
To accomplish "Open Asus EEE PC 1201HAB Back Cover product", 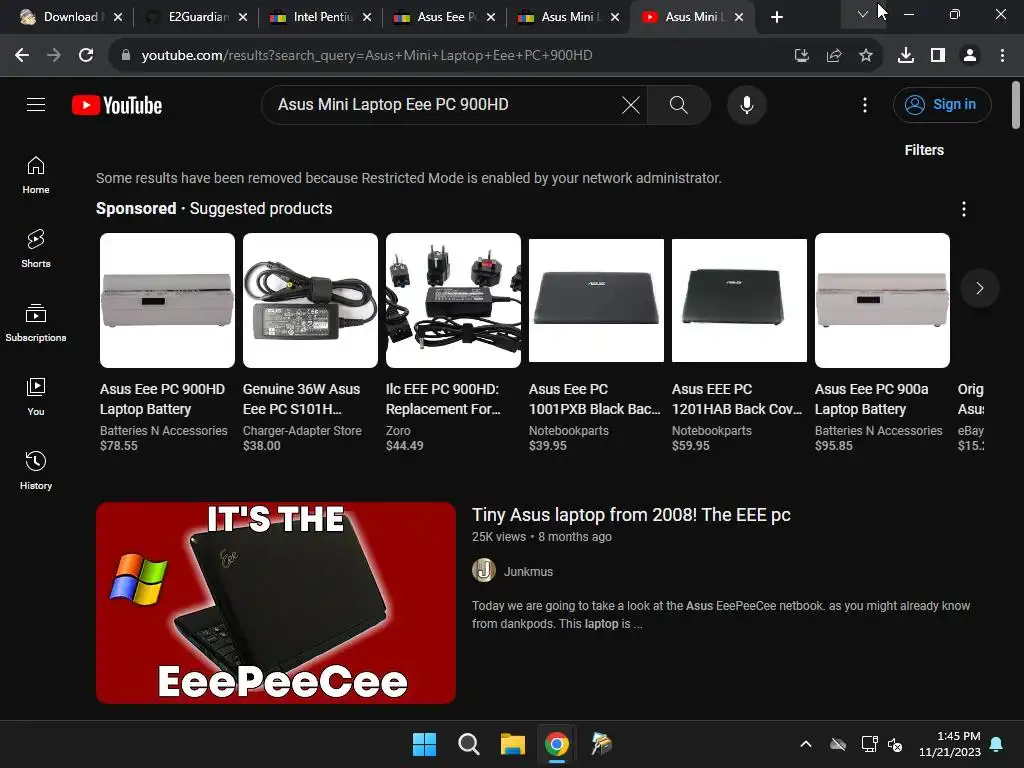I will click(x=737, y=399).
